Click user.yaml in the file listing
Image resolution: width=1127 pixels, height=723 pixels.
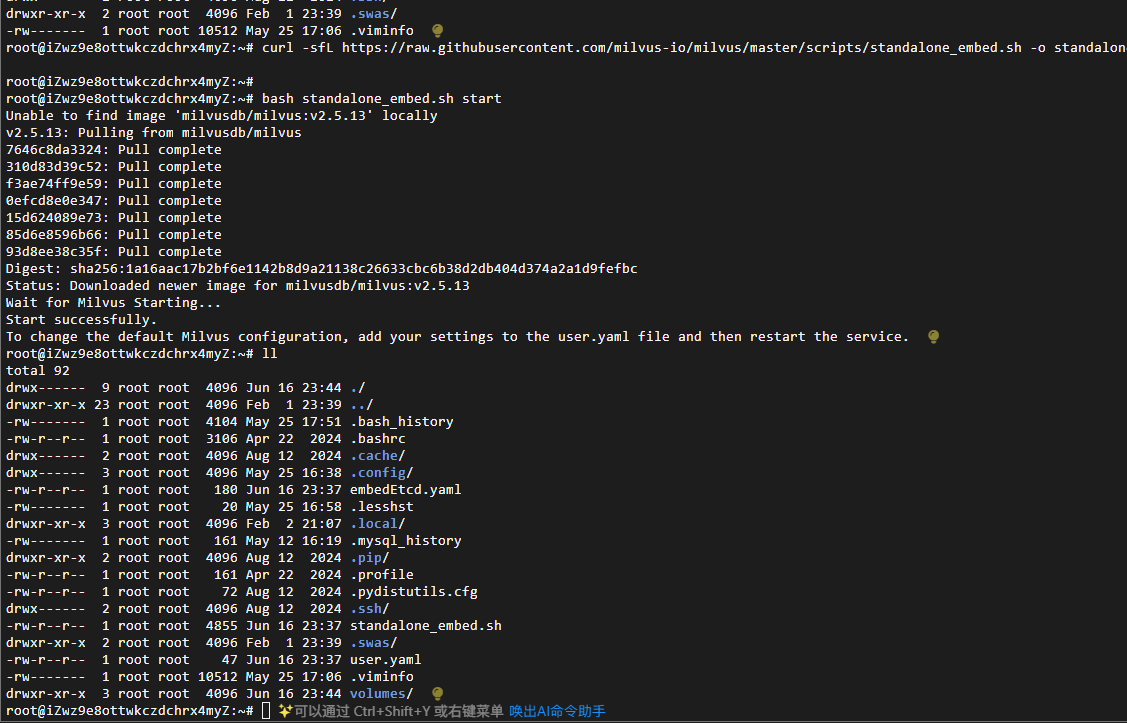pos(386,660)
